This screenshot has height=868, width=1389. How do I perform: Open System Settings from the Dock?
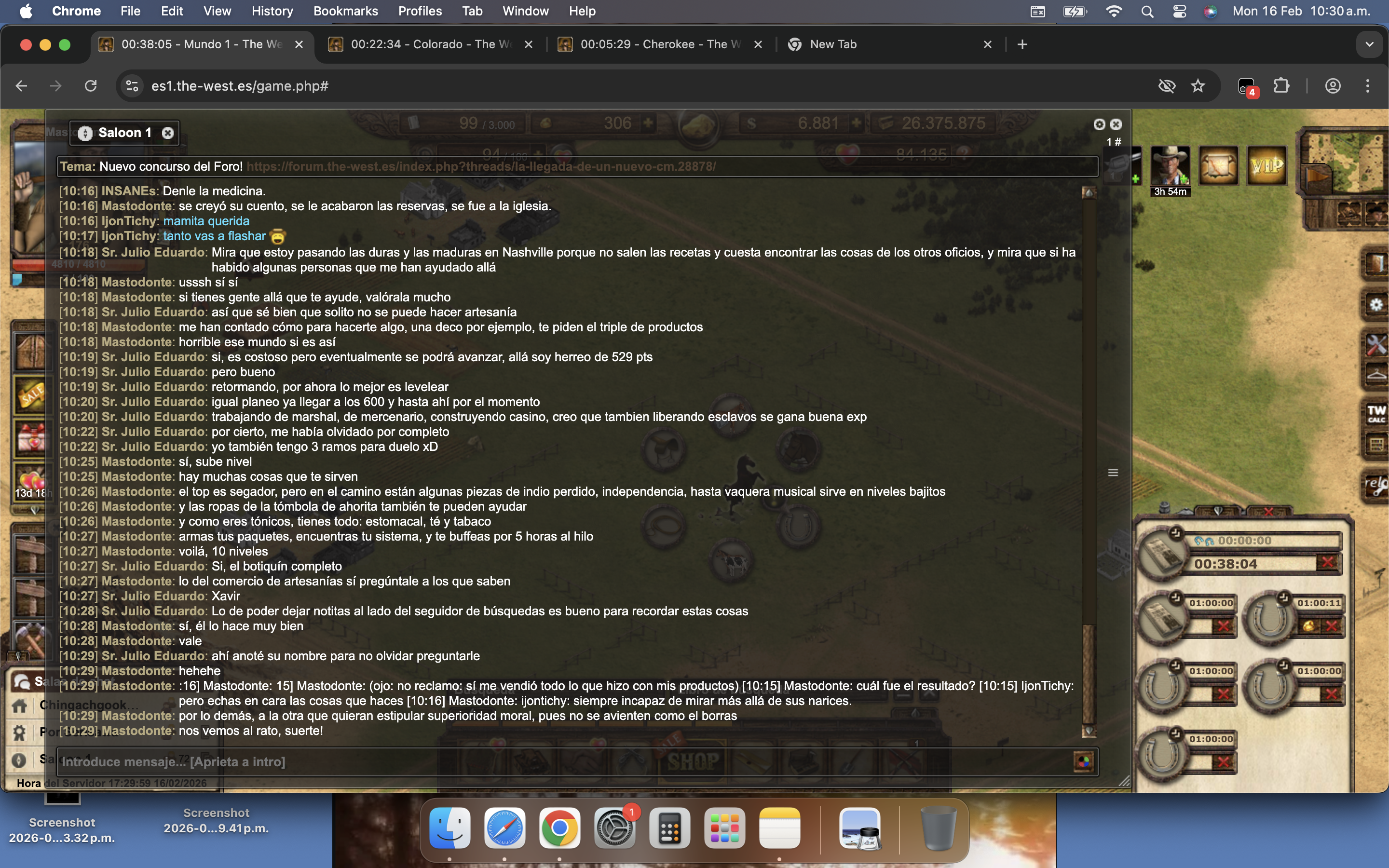pyautogui.click(x=615, y=828)
